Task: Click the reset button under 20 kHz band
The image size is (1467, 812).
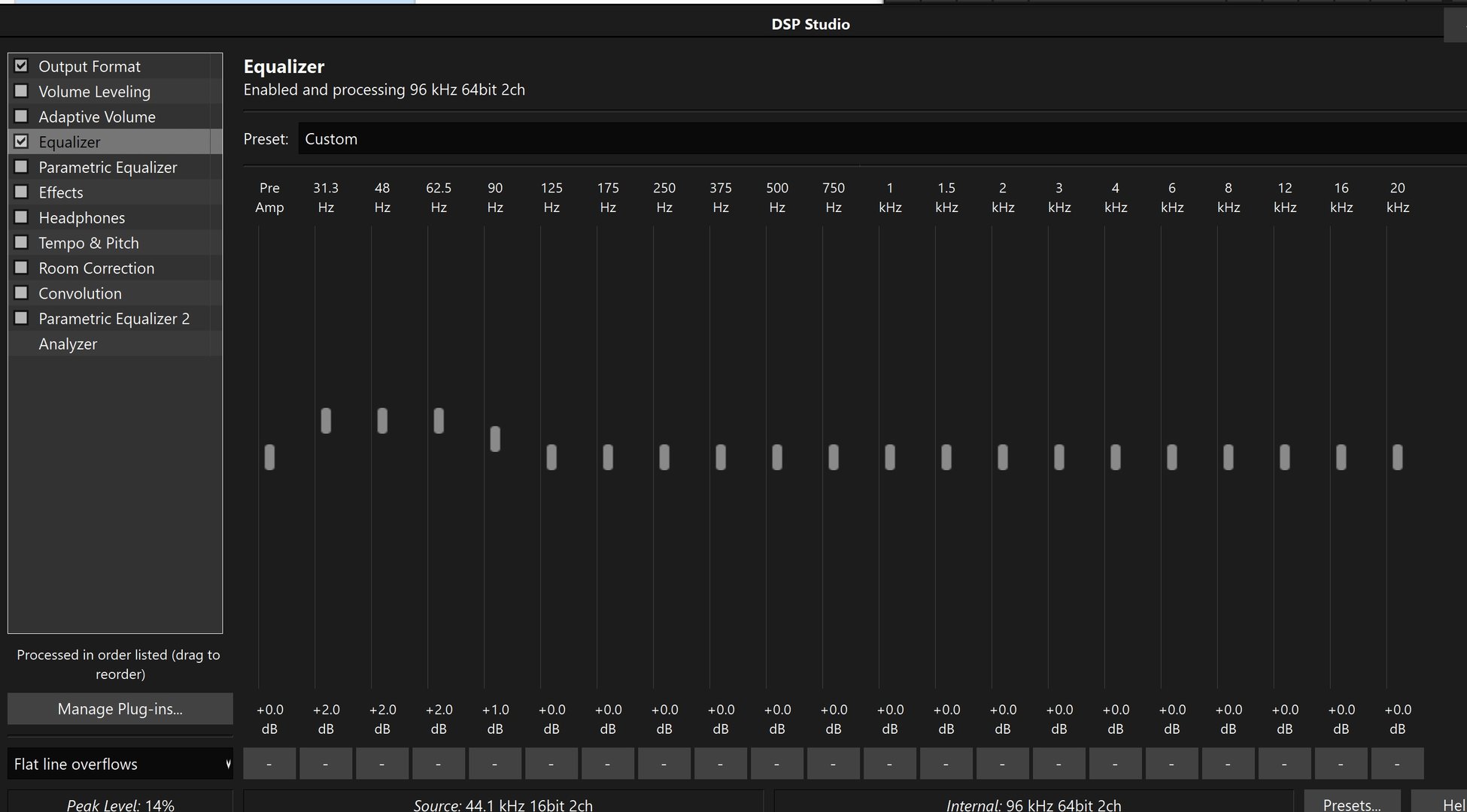Action: [1397, 763]
